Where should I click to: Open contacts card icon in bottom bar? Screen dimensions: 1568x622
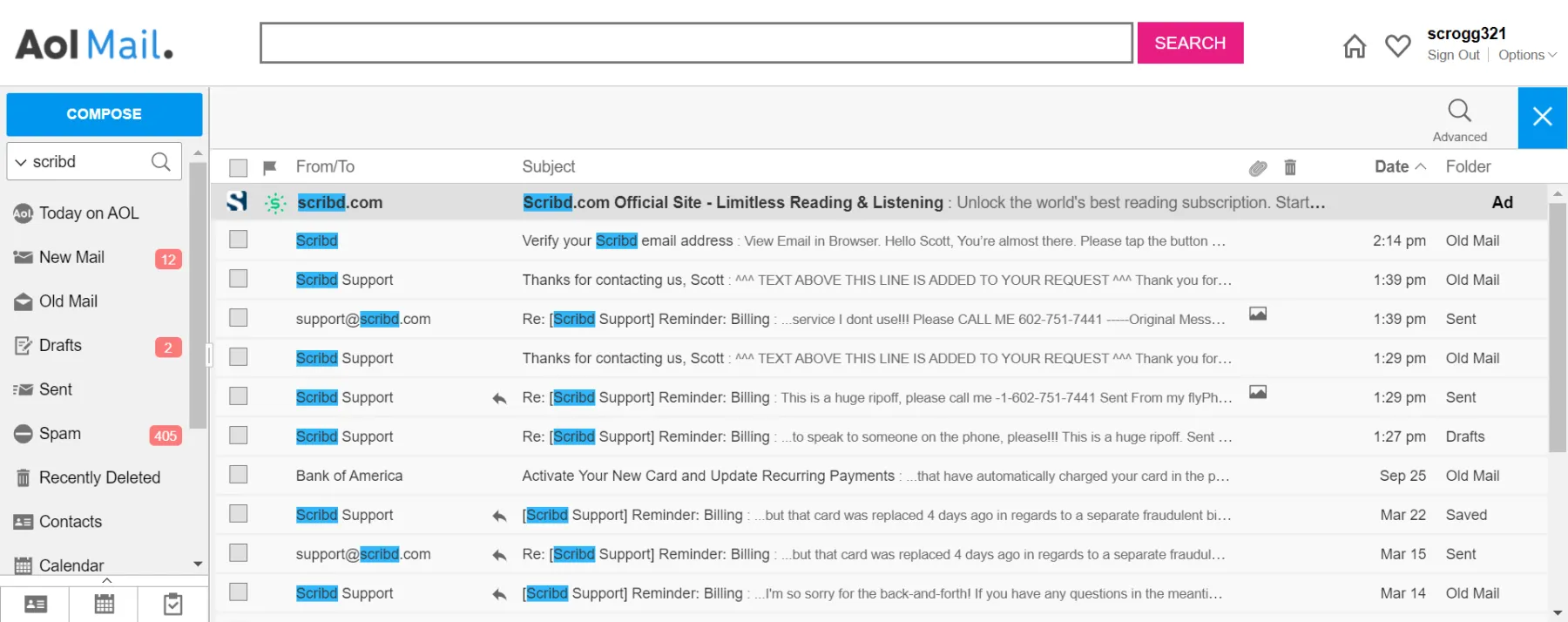36,604
